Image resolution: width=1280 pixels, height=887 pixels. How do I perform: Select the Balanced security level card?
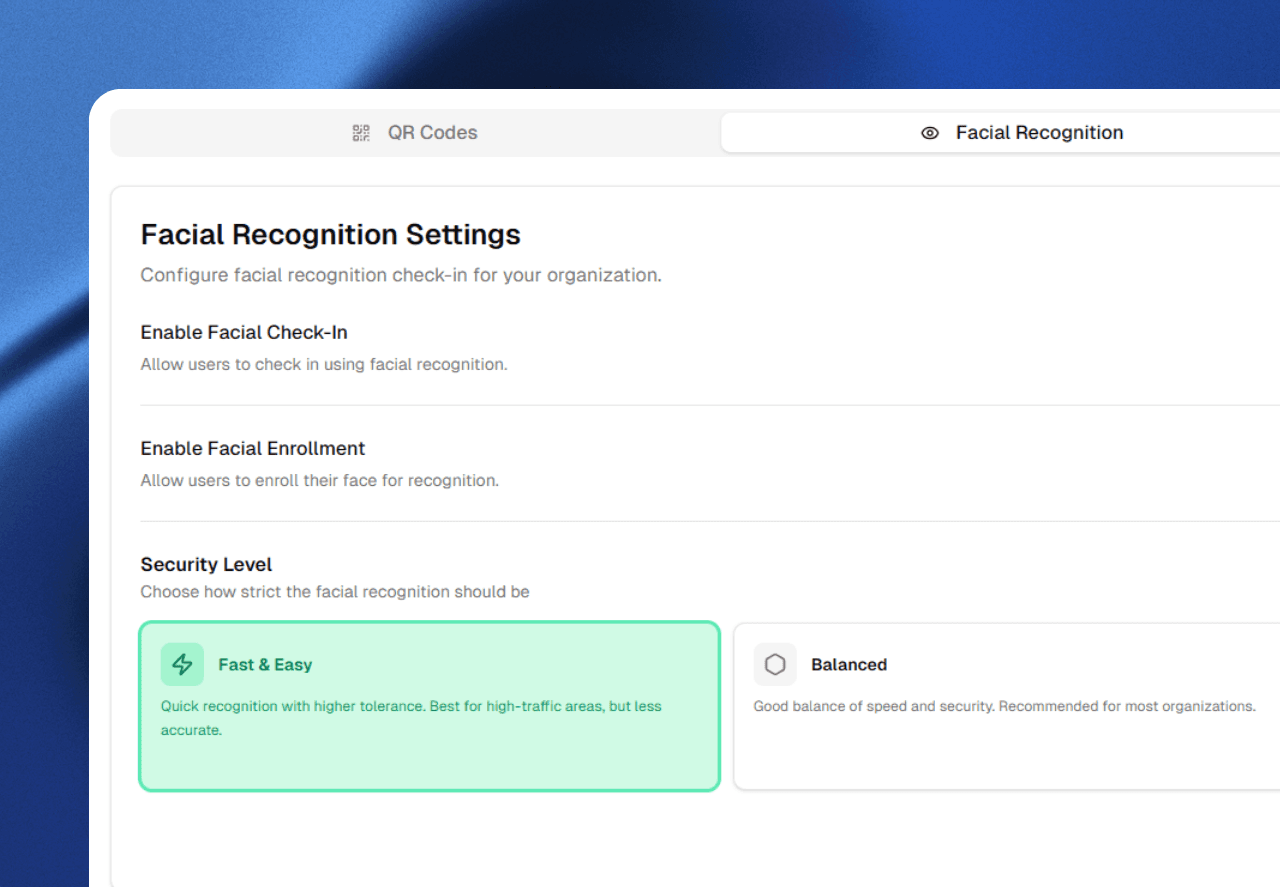click(1007, 706)
